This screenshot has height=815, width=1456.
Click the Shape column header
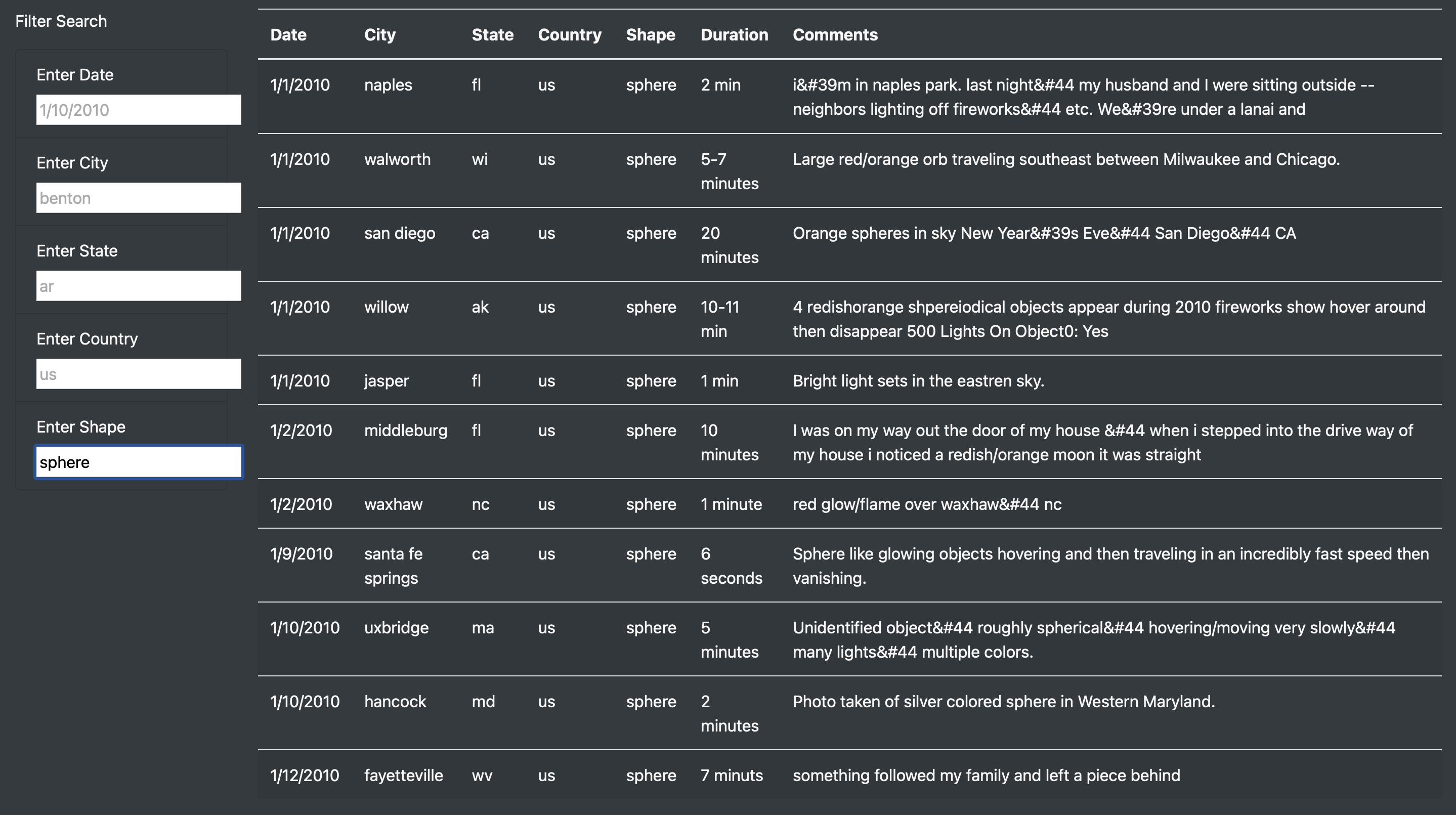(x=651, y=35)
